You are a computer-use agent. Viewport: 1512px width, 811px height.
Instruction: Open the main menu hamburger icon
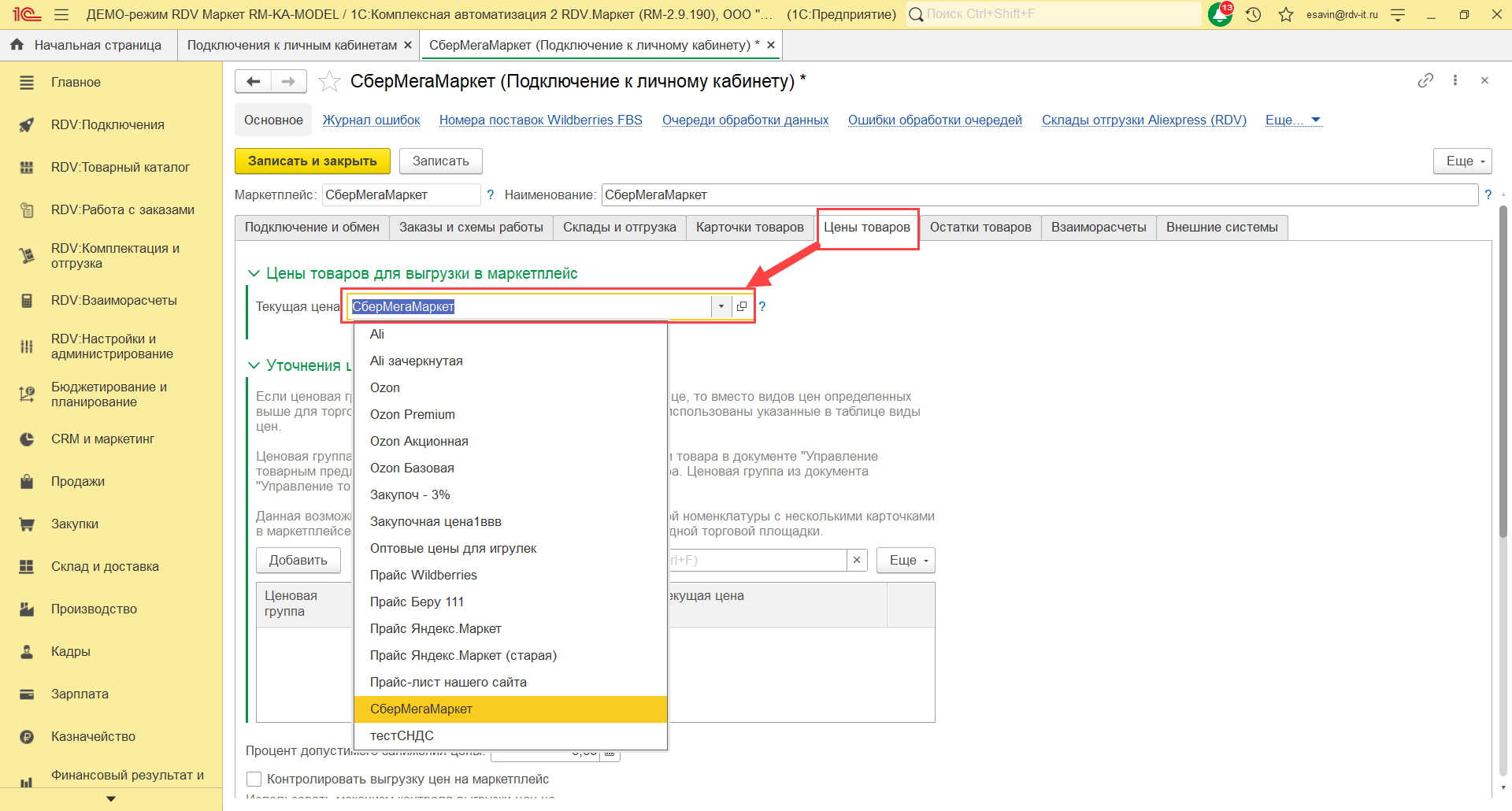point(61,14)
